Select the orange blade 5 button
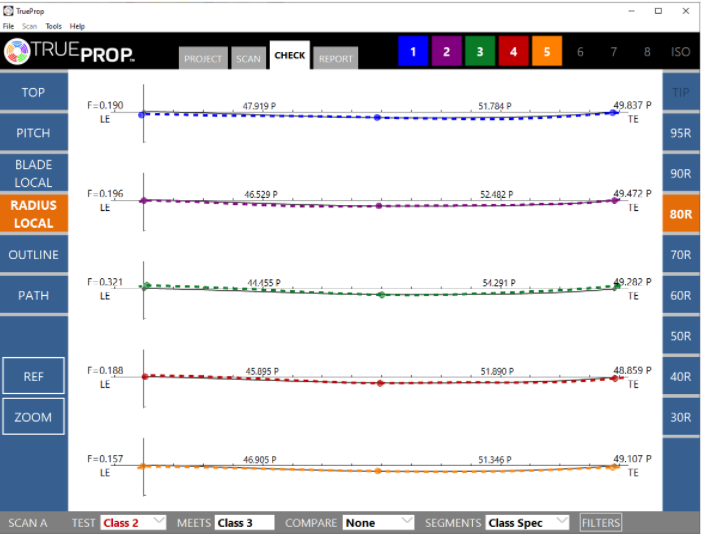This screenshot has height=534, width=701. pos(547,51)
